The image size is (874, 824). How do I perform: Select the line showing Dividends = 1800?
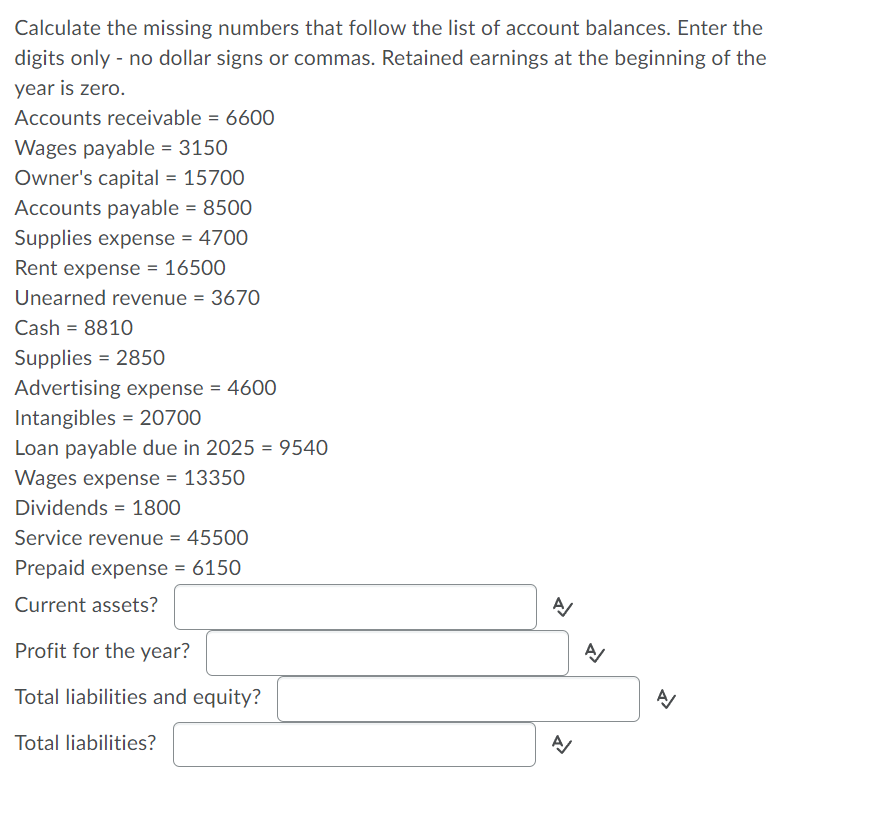(x=97, y=507)
